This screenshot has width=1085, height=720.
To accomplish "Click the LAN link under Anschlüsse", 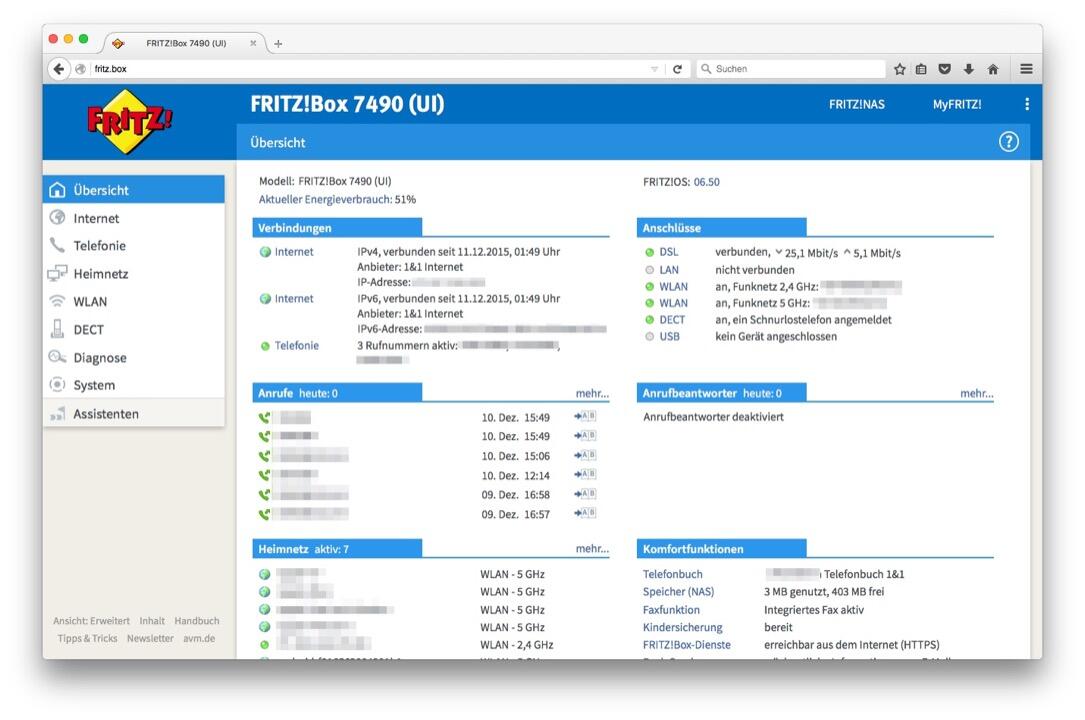I will point(668,270).
